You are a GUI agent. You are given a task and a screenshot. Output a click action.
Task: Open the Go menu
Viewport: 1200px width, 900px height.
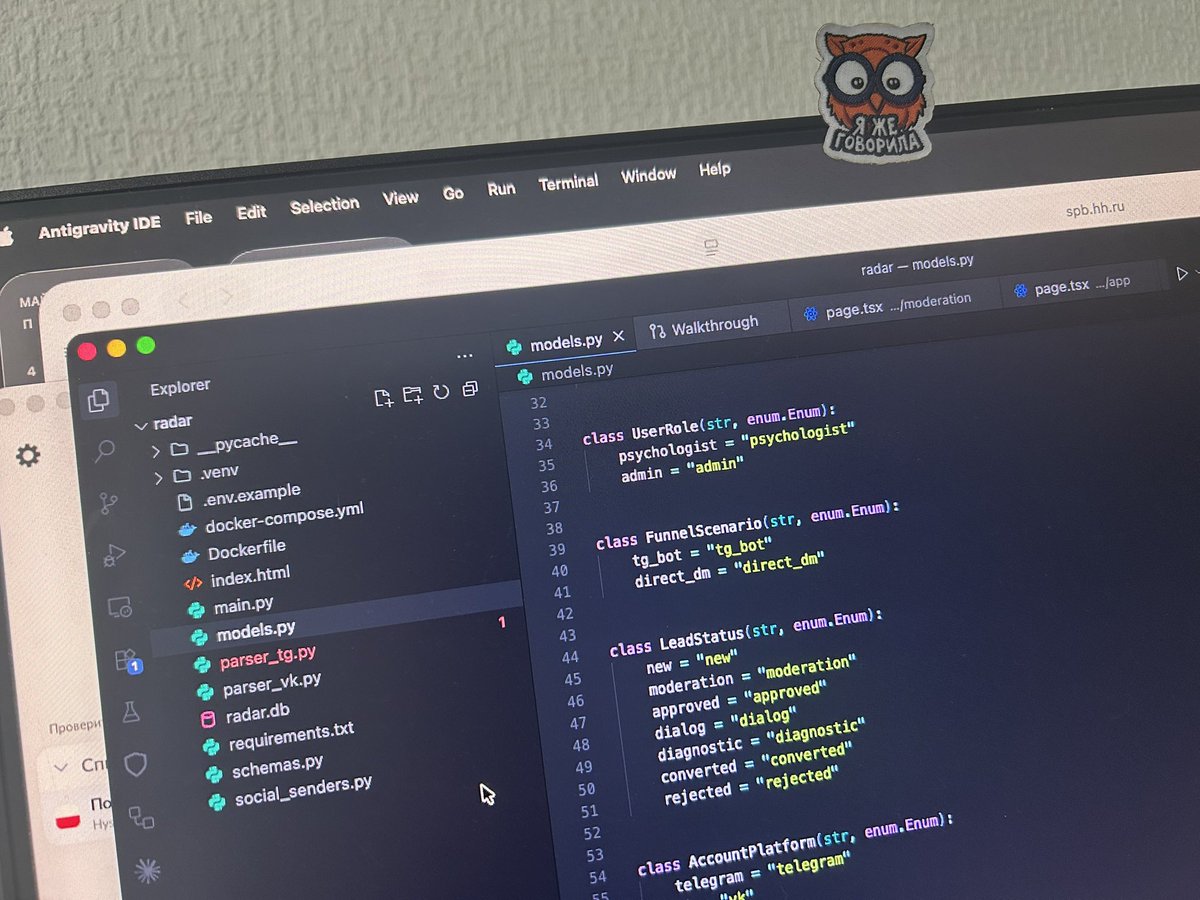(x=454, y=194)
